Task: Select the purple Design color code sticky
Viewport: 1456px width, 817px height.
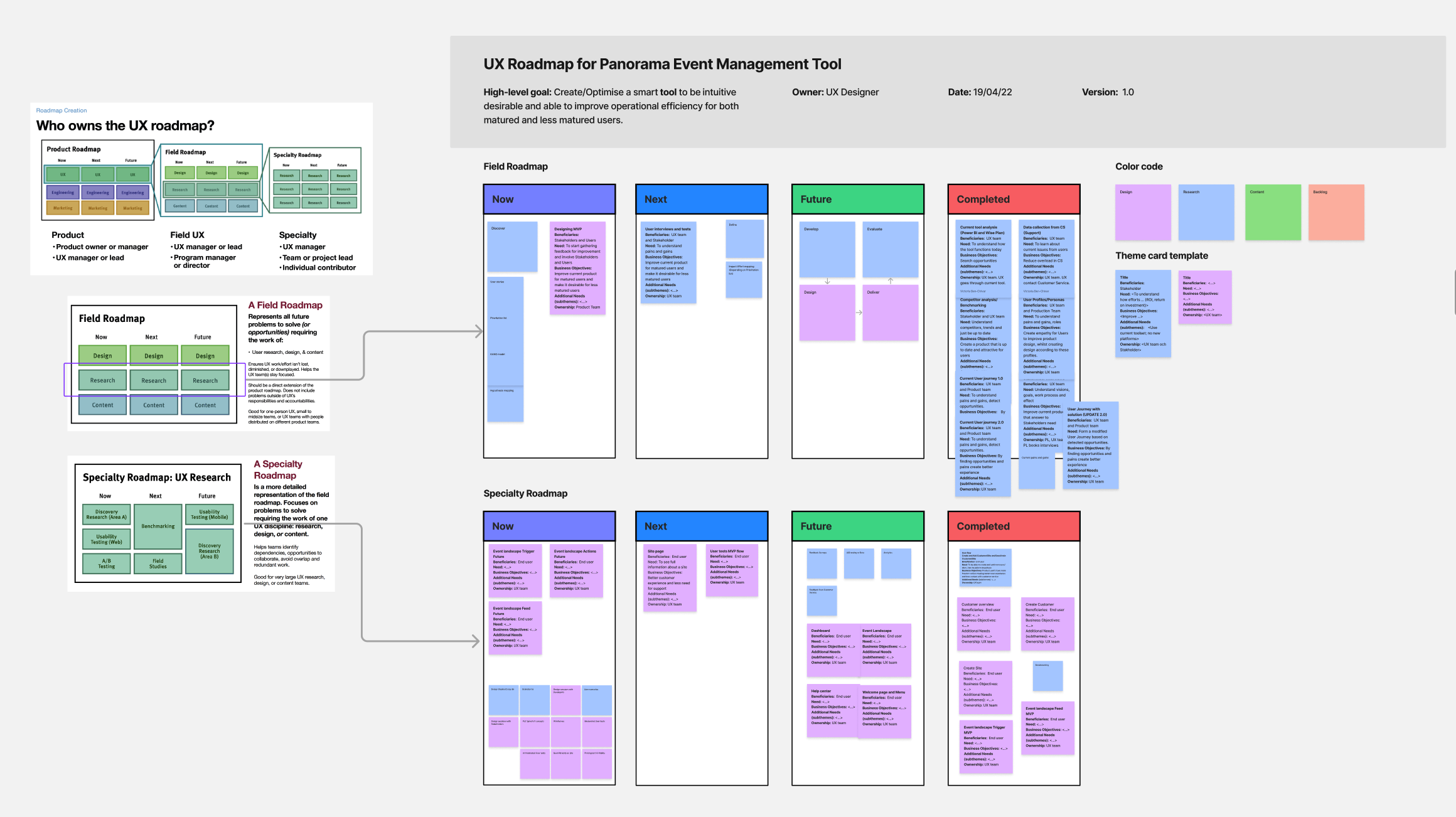Action: coord(1143,212)
